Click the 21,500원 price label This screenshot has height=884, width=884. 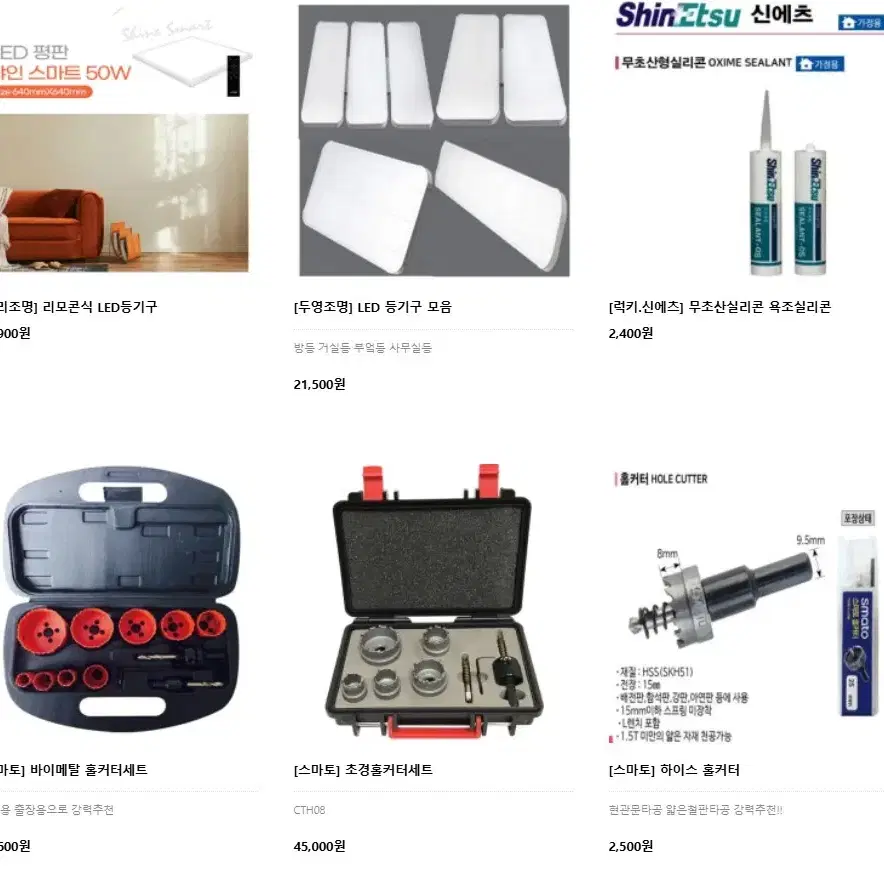pos(319,384)
